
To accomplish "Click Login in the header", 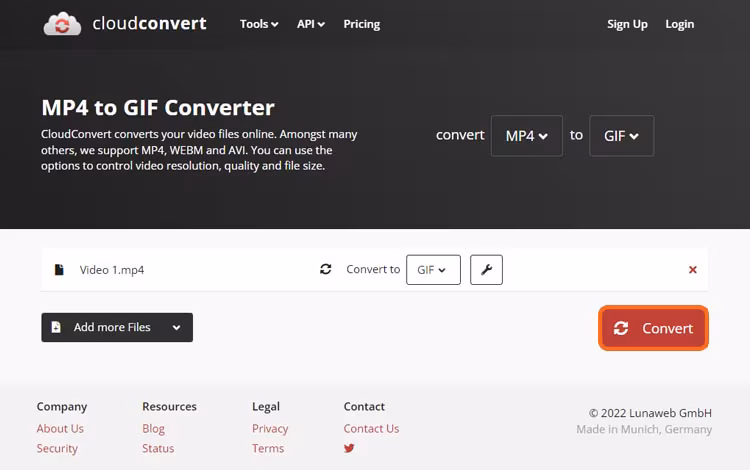I will click(679, 24).
